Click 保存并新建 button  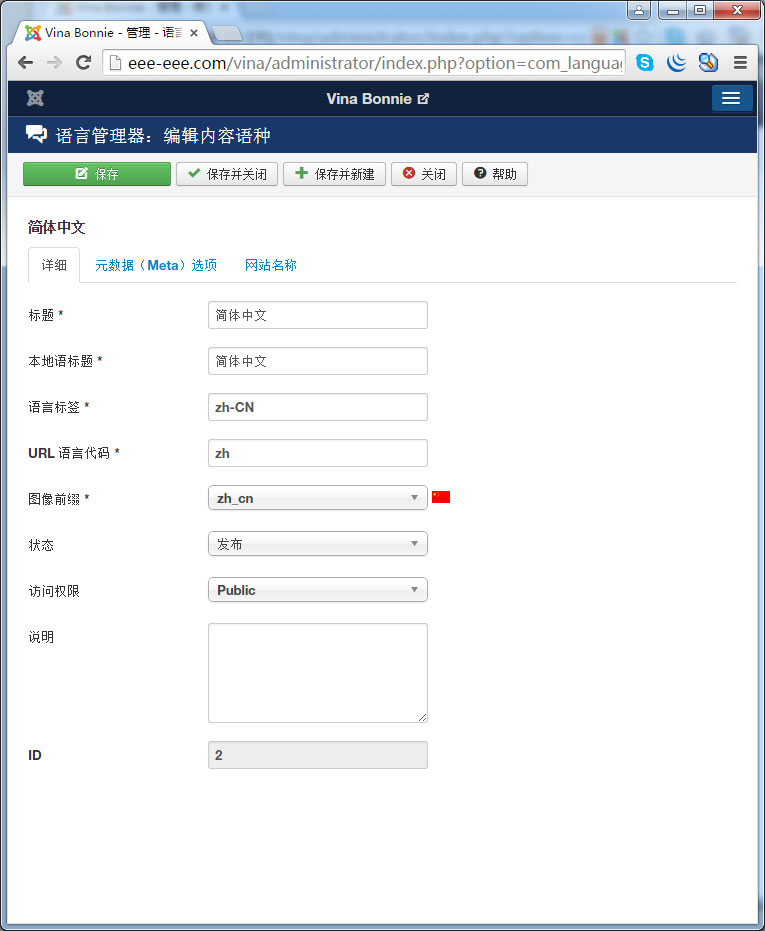tap(334, 174)
